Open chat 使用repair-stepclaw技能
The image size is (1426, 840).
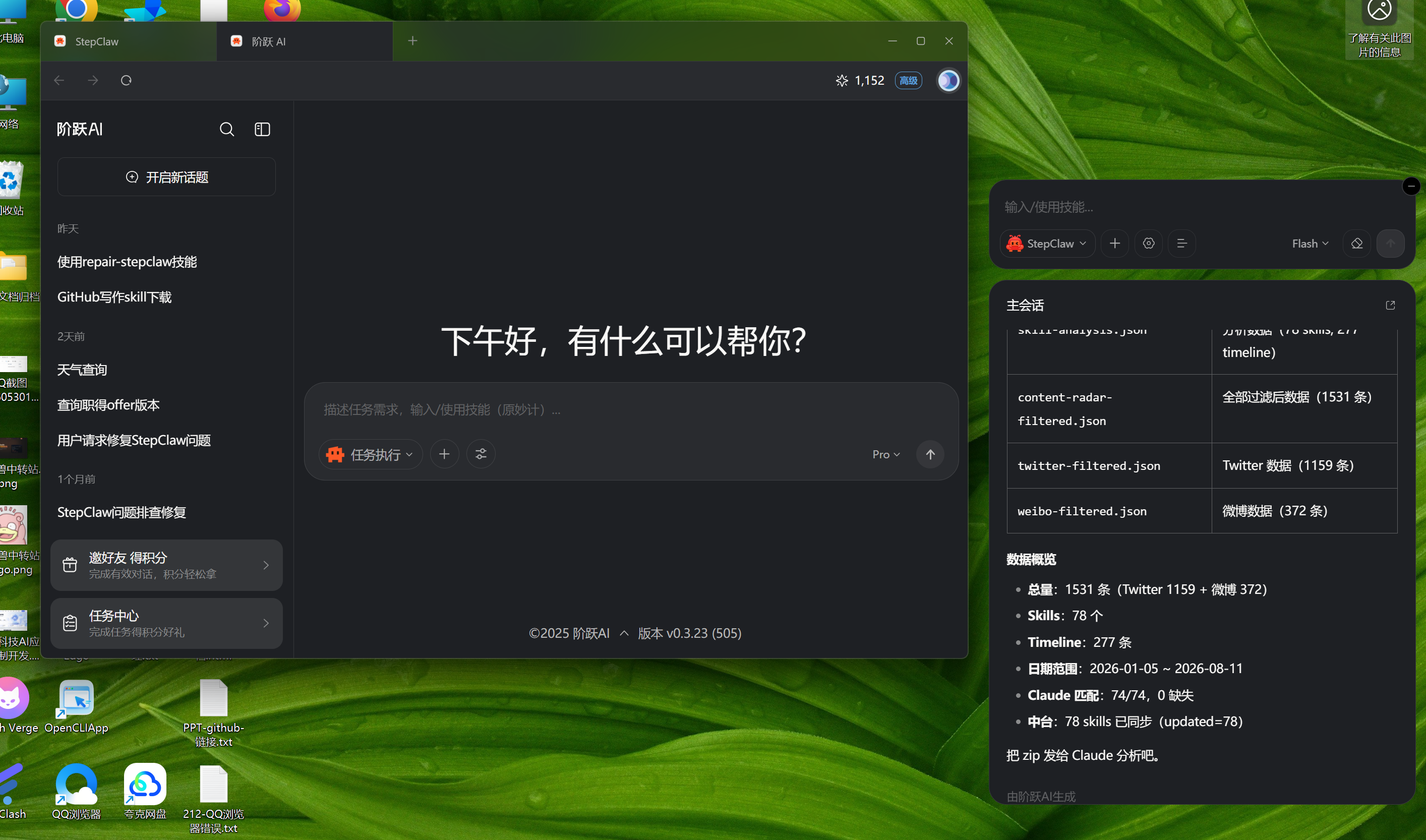pyautogui.click(x=127, y=262)
